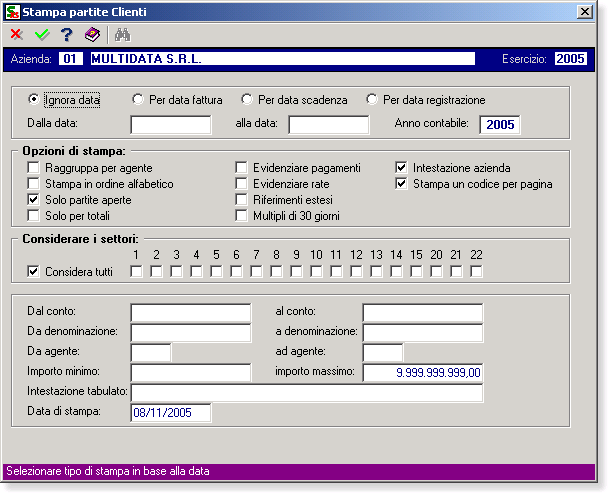
Task: Tick settore 15 checkbox
Action: click(x=416, y=271)
